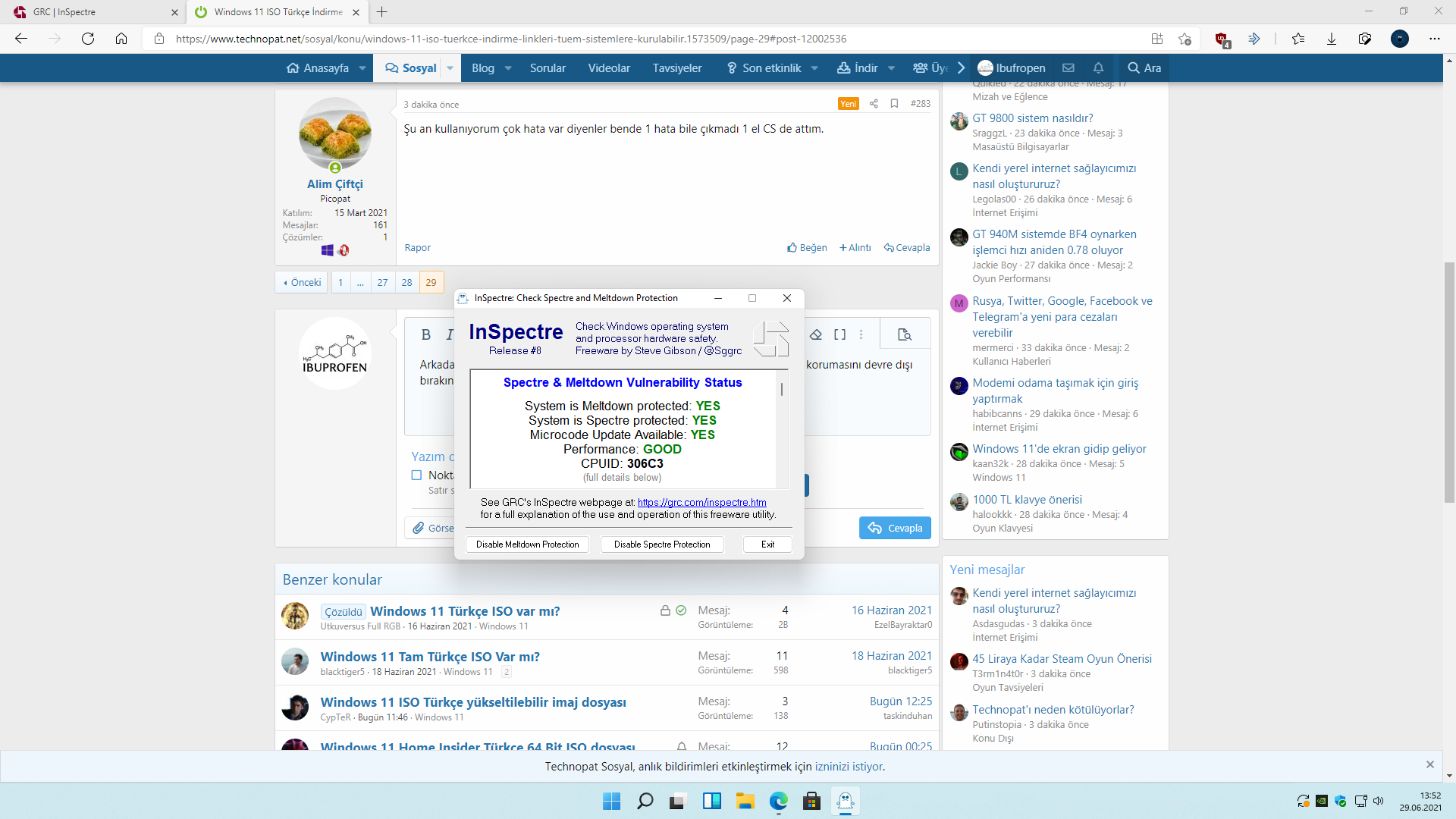Expand the Blog menu dropdown

coord(508,68)
